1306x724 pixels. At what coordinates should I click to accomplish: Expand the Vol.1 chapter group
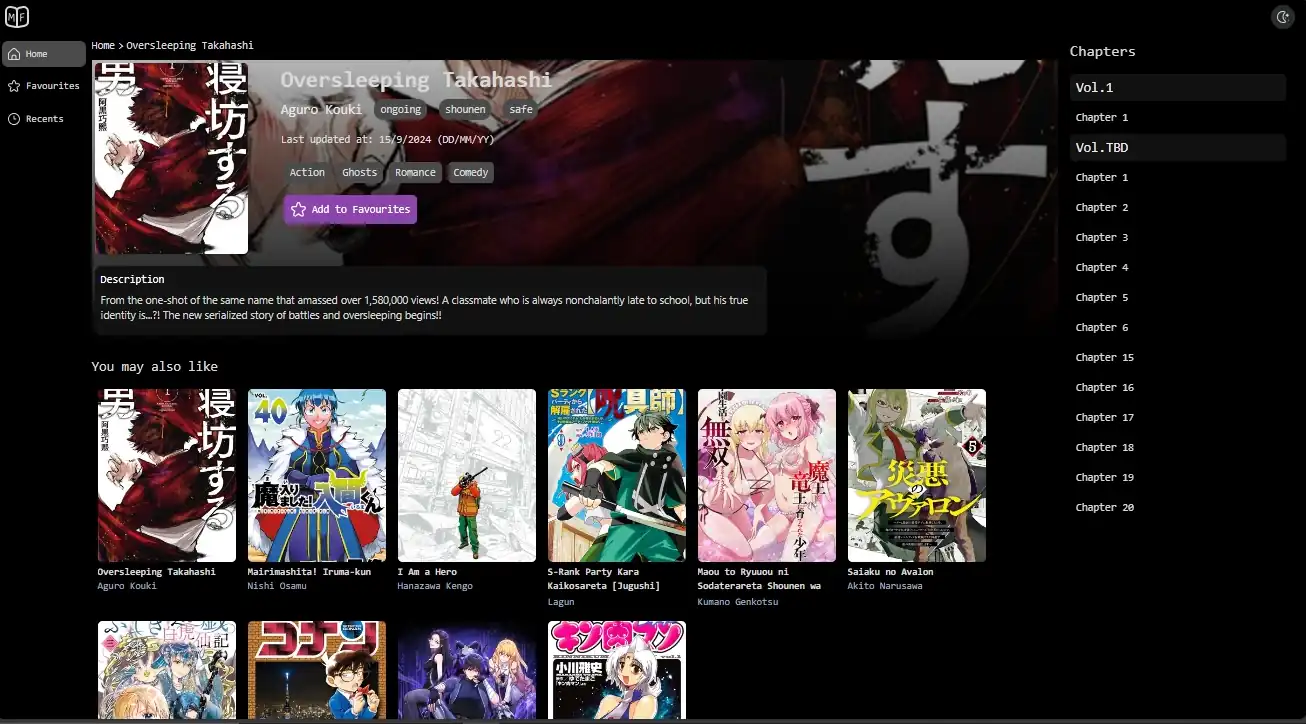(1178, 87)
